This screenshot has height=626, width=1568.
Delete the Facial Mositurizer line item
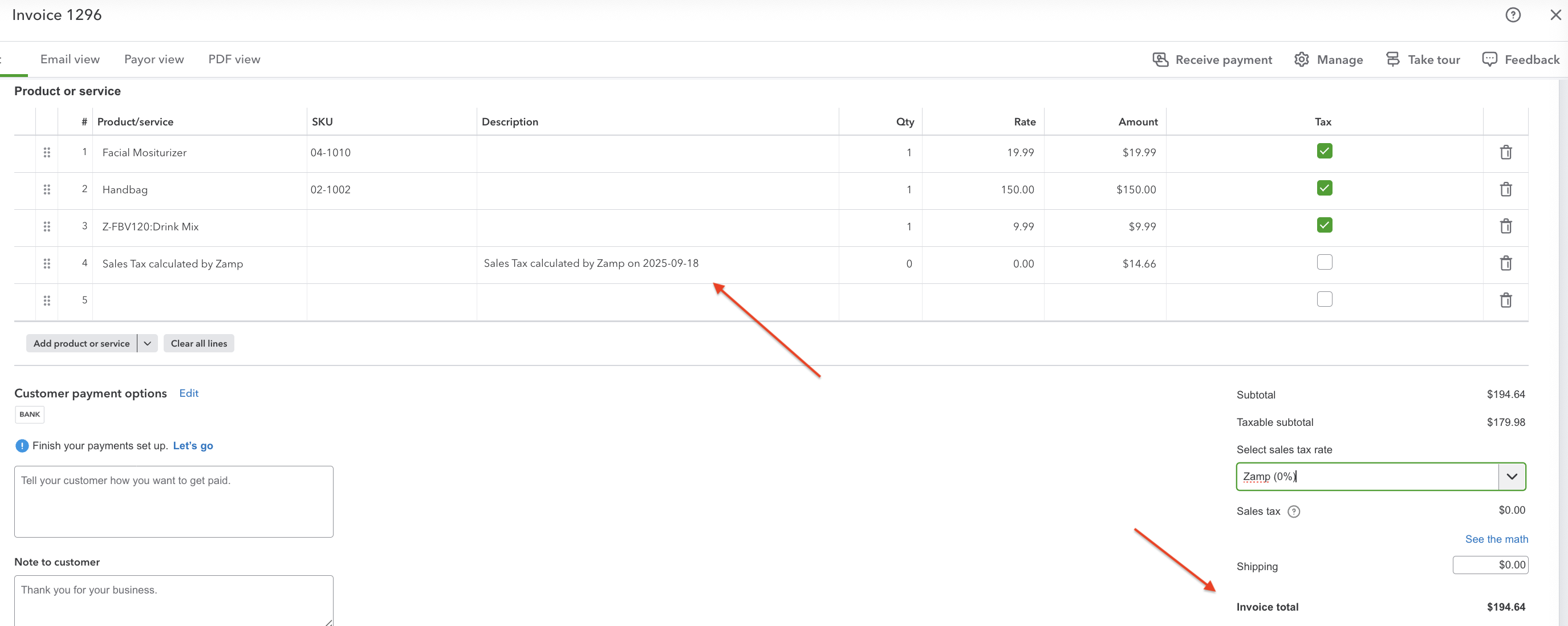(1505, 152)
